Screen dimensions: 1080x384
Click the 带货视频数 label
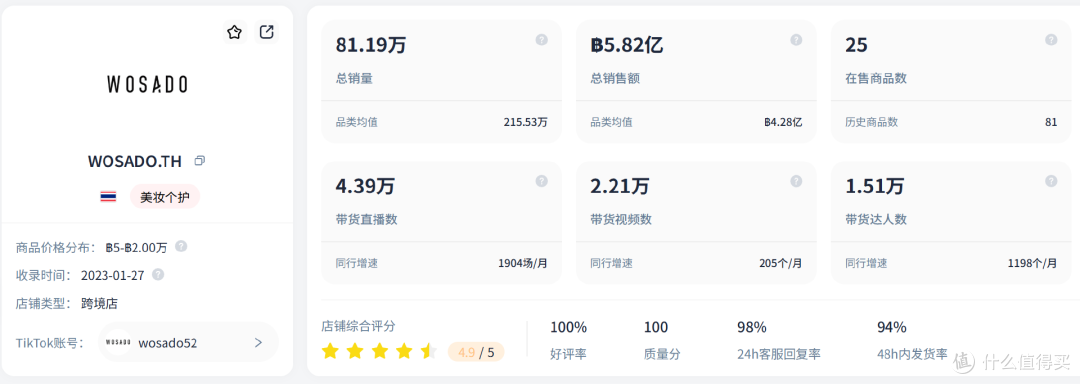coord(621,220)
